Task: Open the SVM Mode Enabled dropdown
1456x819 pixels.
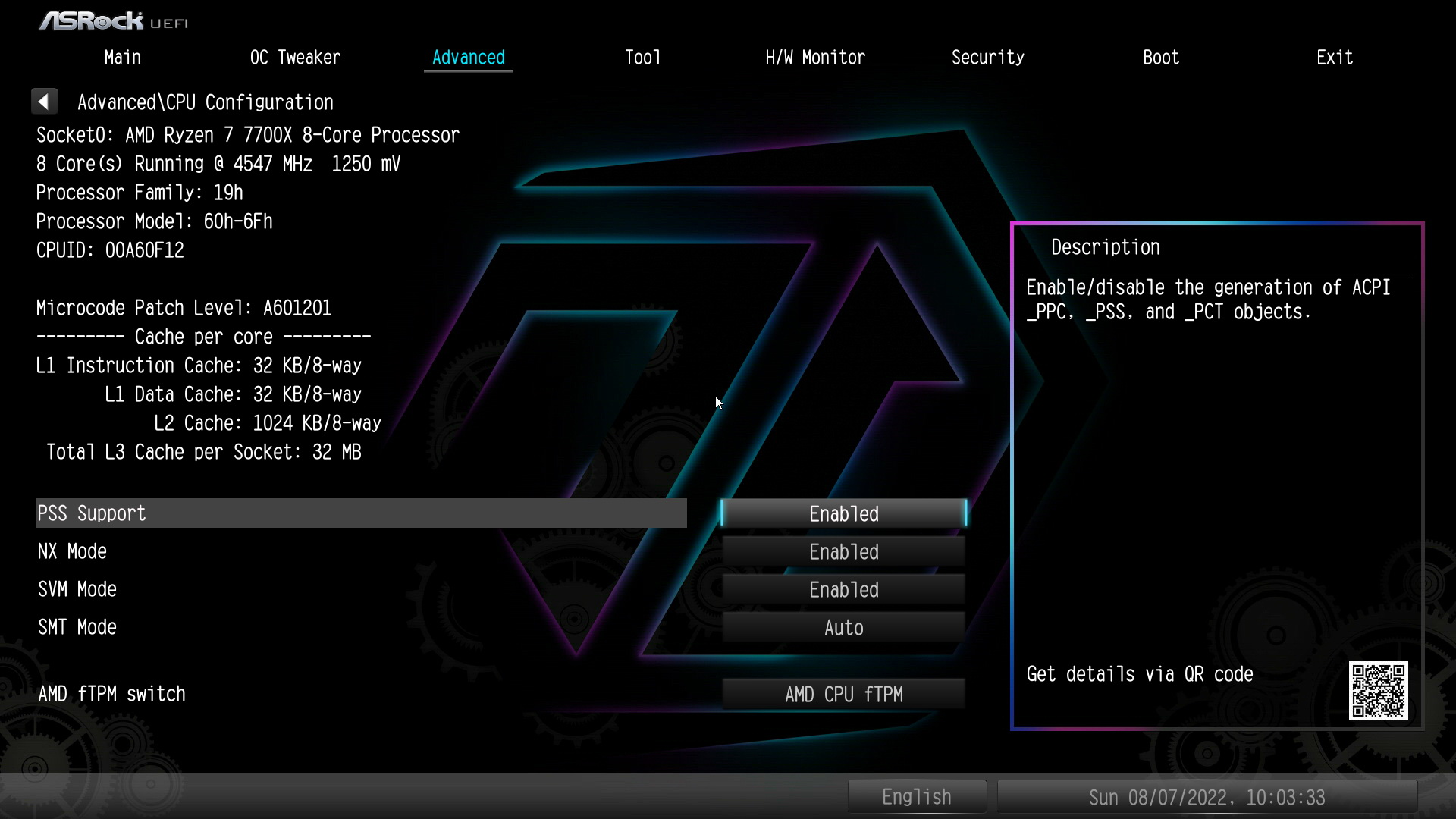Action: (x=843, y=589)
